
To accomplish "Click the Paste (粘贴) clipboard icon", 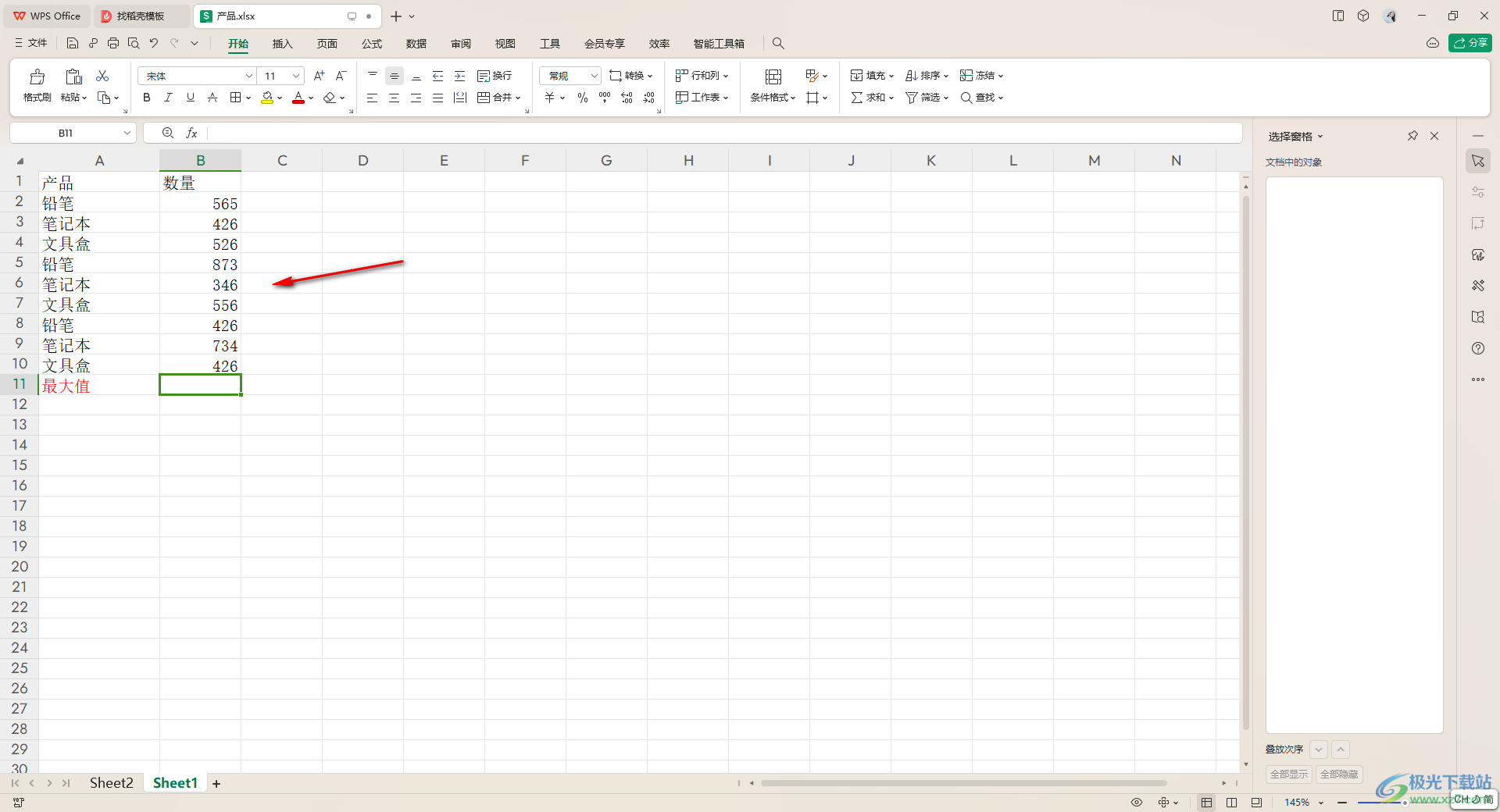I will click(x=73, y=77).
